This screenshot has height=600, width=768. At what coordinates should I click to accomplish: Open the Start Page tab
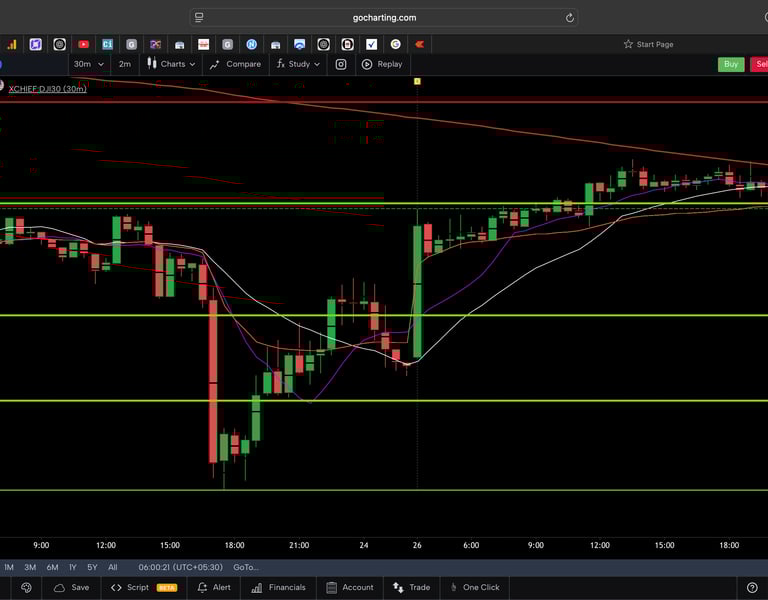click(648, 45)
